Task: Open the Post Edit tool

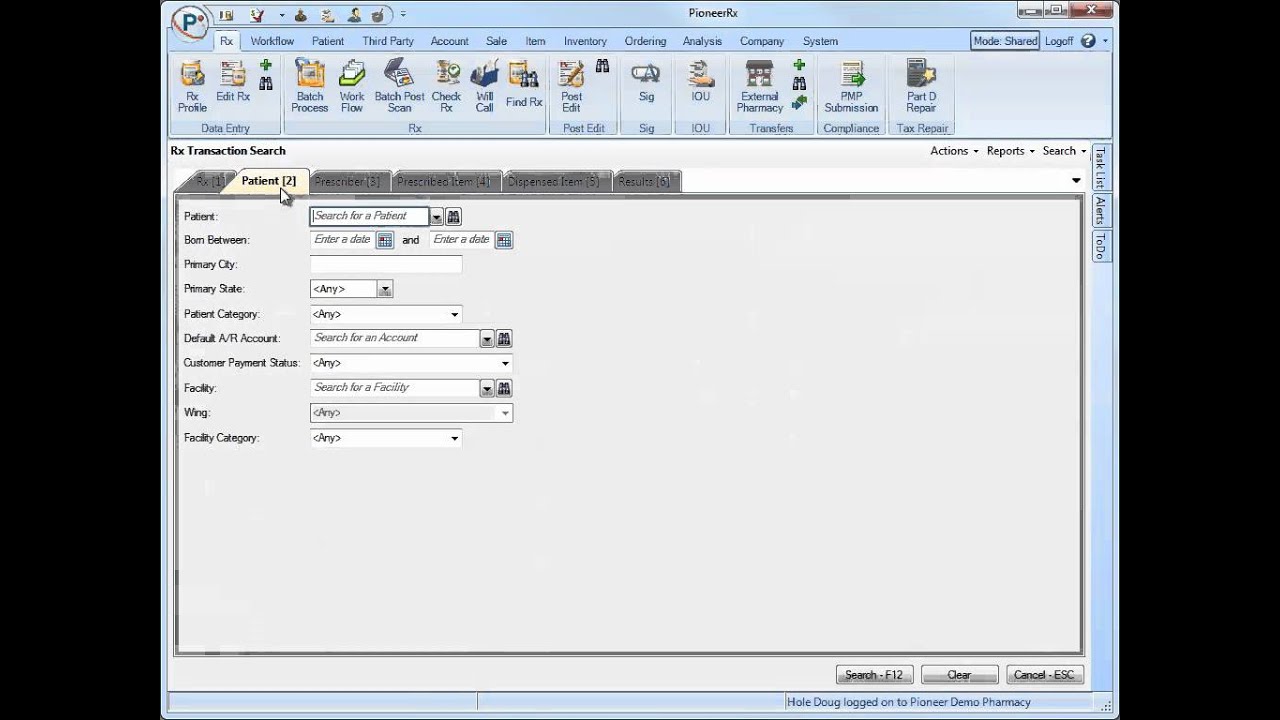Action: (571, 86)
